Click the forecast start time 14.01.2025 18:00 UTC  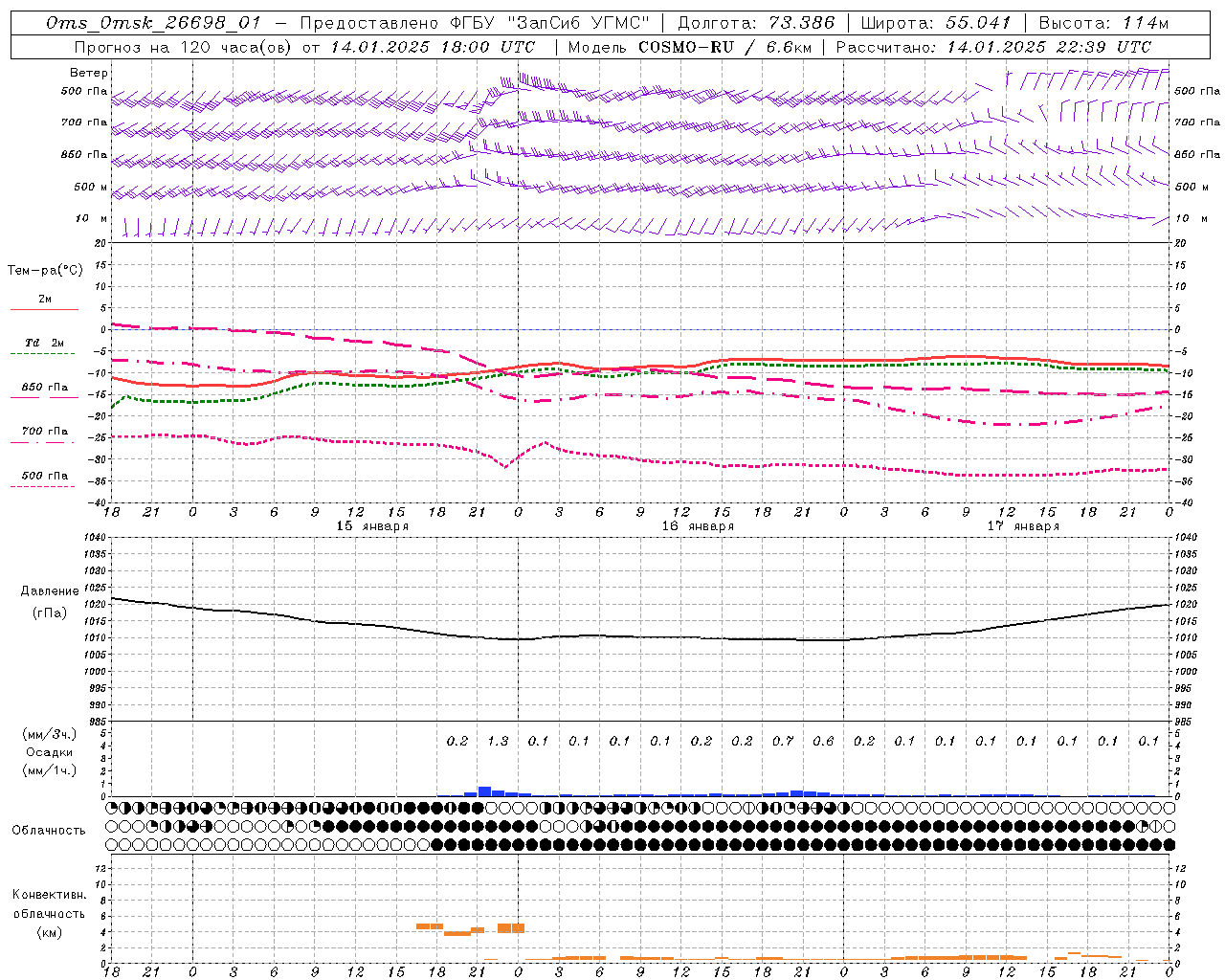(x=433, y=47)
